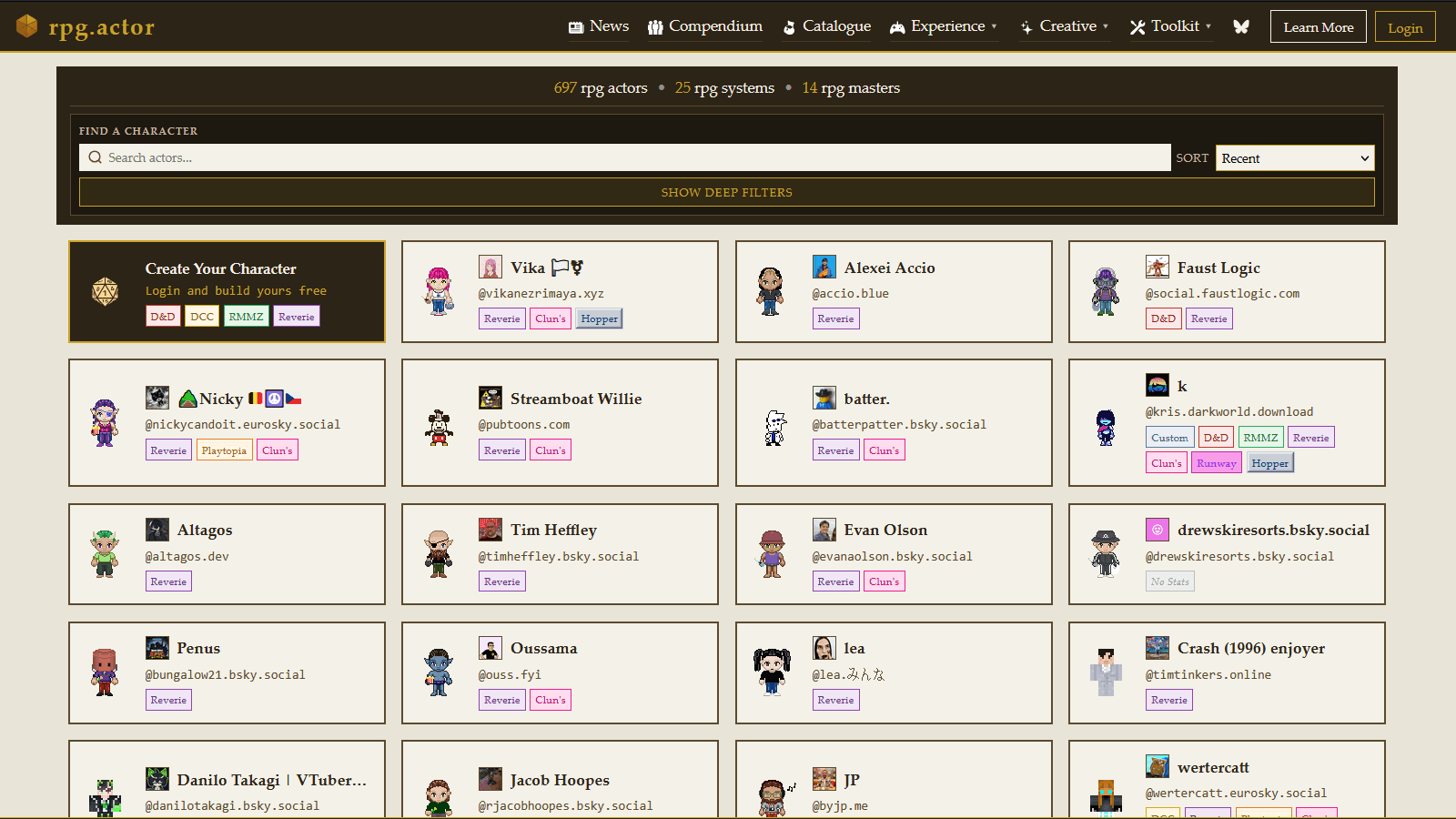Click the Login button
Viewport: 1456px width, 819px height.
click(1405, 27)
